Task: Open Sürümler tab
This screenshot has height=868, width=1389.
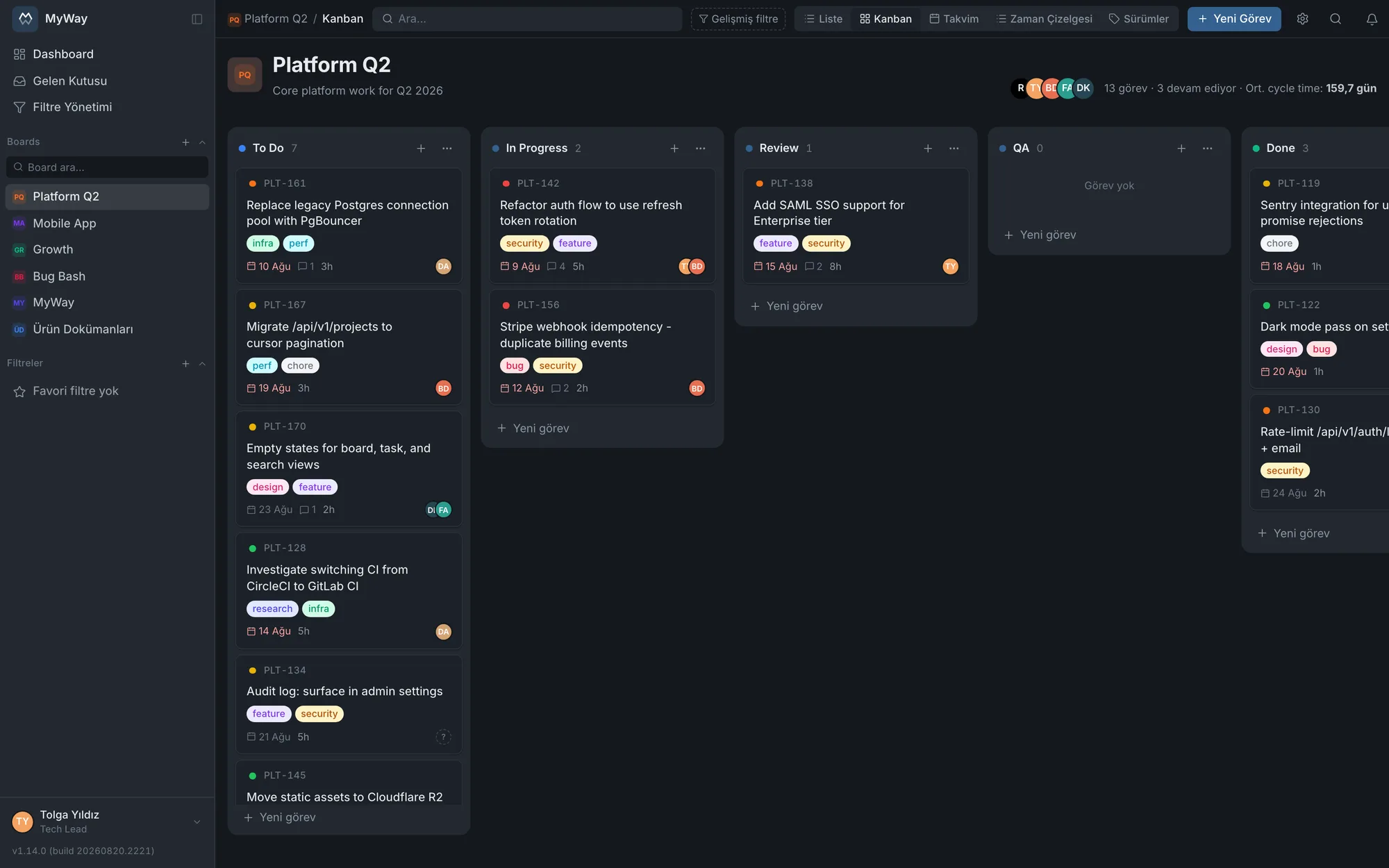Action: (1138, 19)
